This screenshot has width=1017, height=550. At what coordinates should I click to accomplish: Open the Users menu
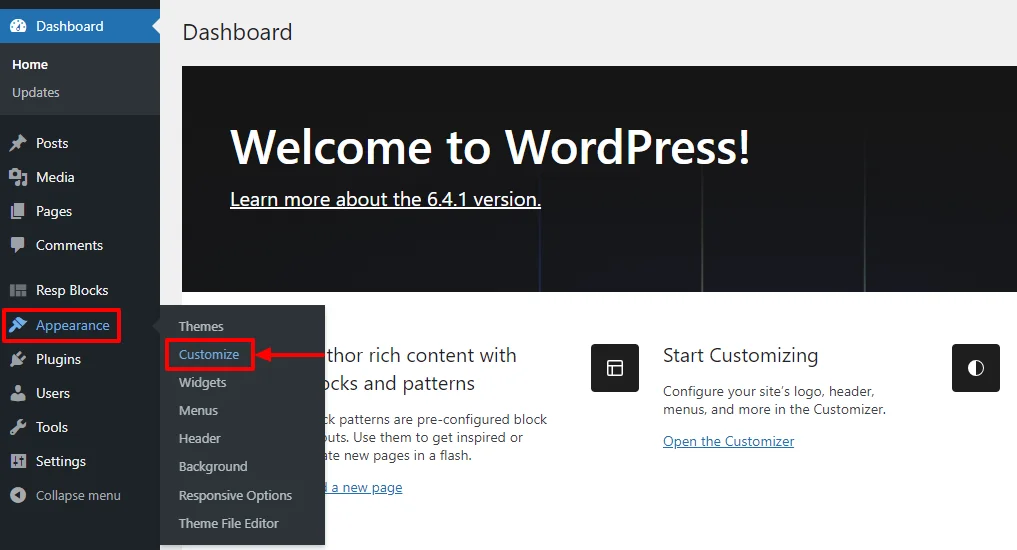53,393
